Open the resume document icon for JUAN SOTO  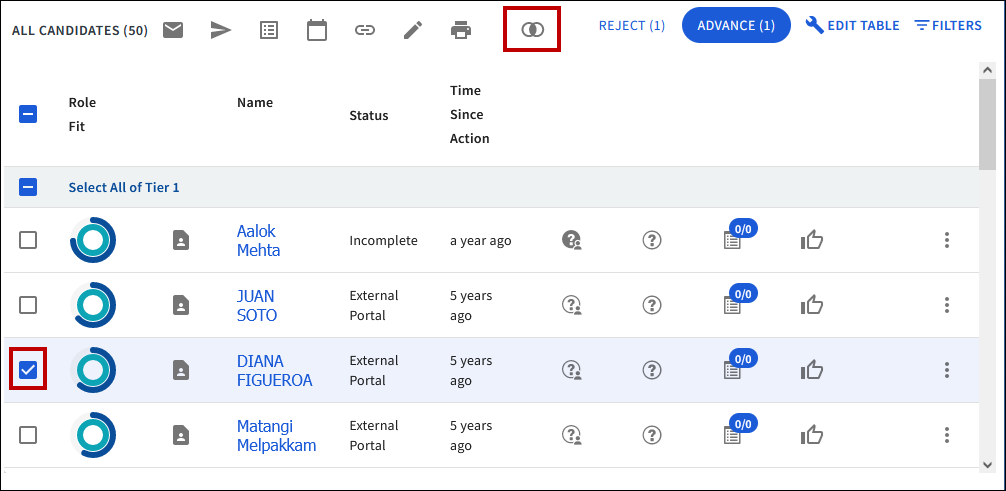[x=180, y=305]
